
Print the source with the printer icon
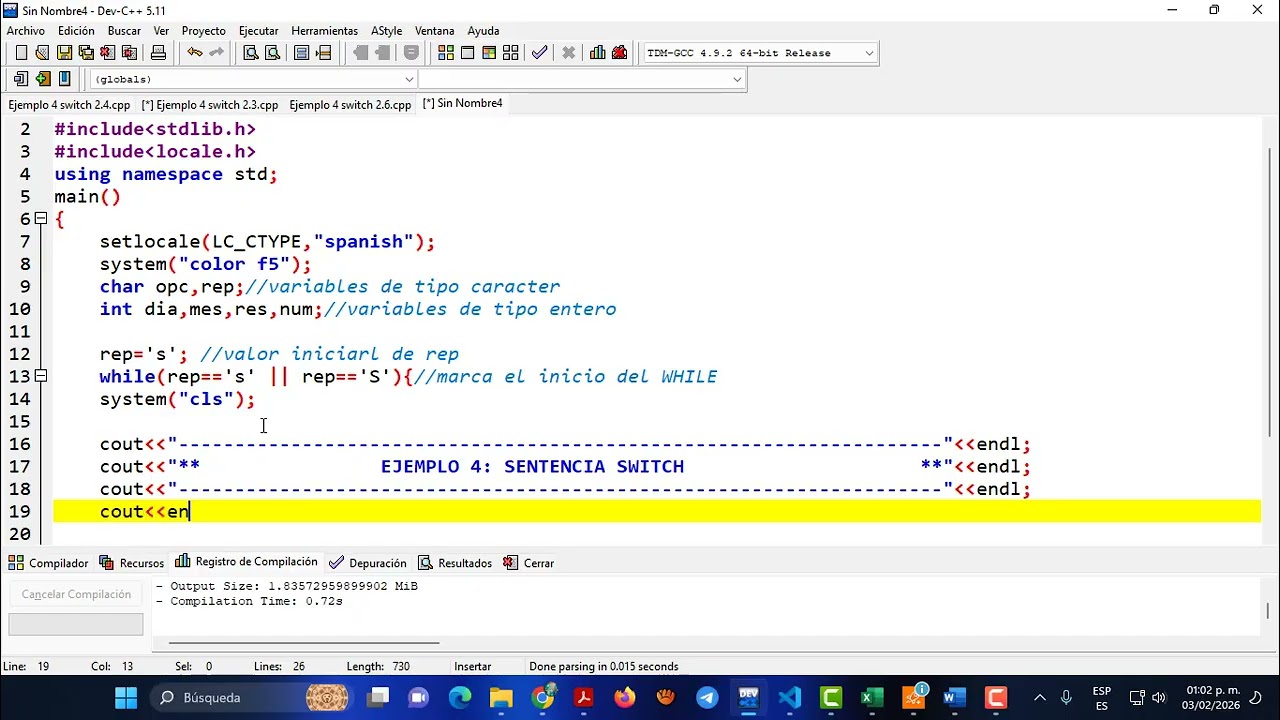pos(158,53)
